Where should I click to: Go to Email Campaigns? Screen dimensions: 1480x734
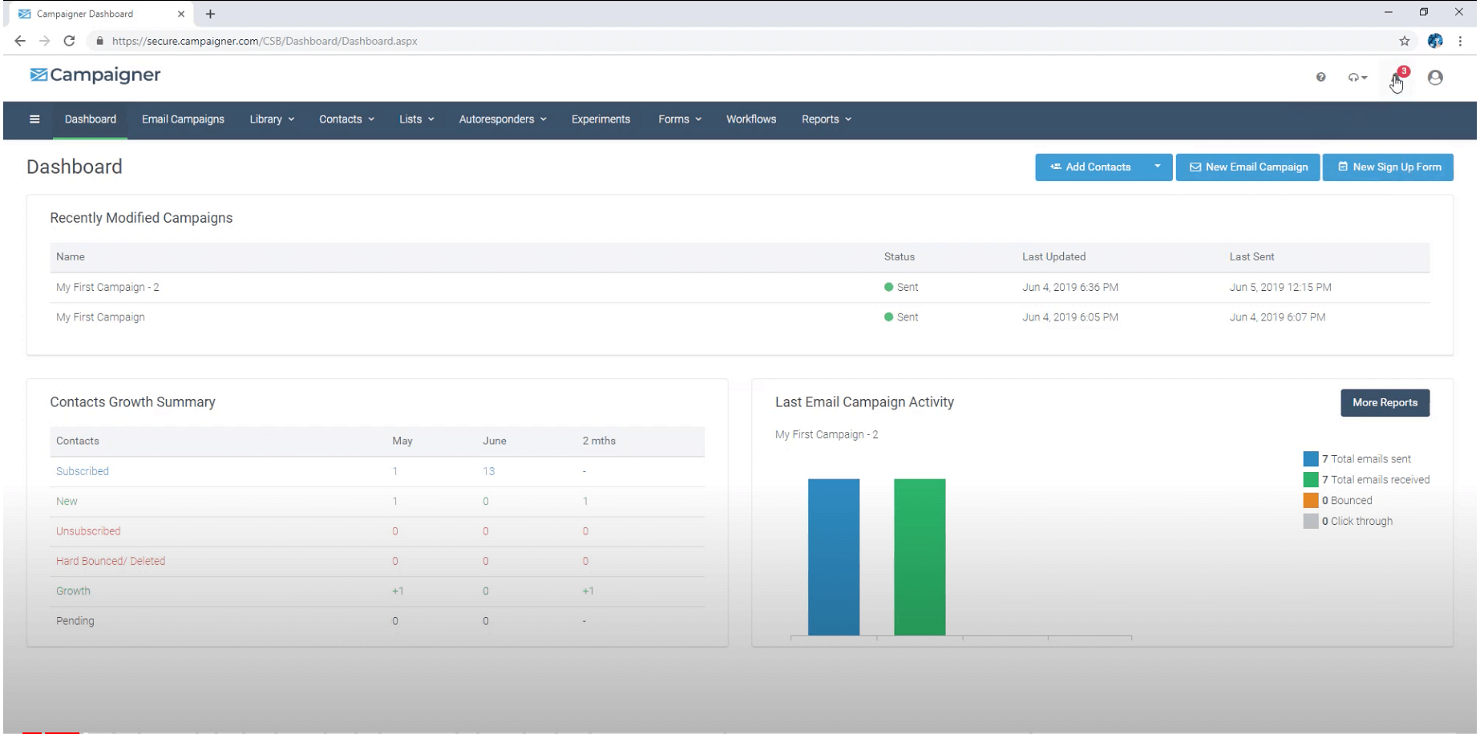click(183, 119)
